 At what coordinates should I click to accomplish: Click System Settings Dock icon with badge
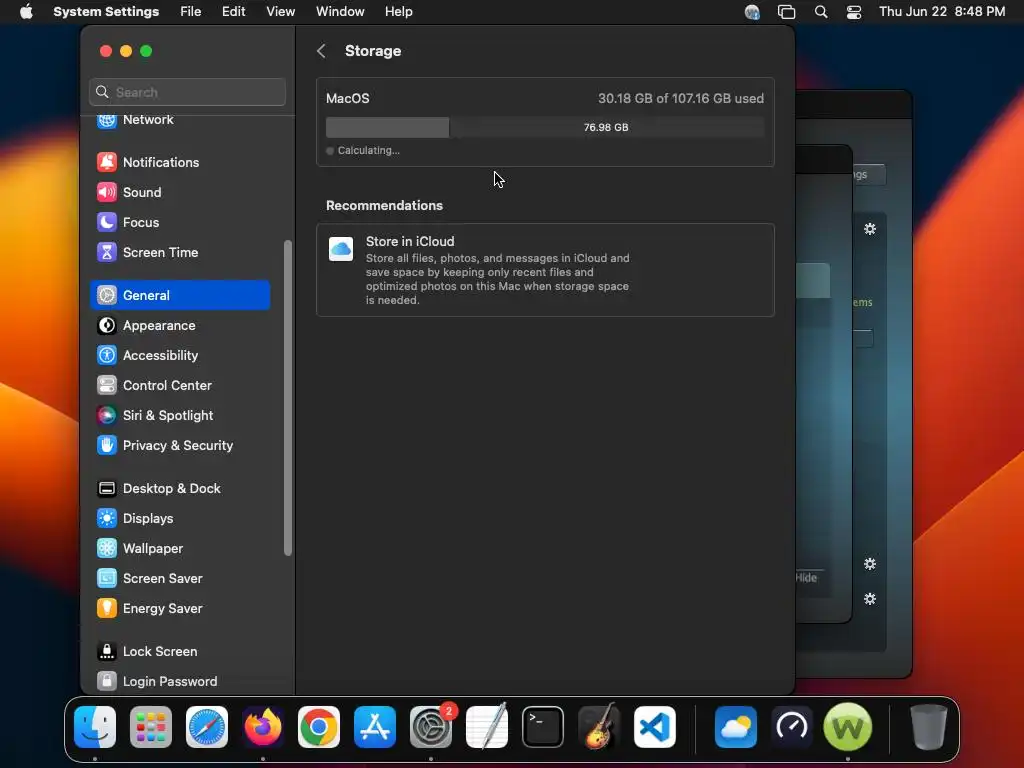point(431,727)
